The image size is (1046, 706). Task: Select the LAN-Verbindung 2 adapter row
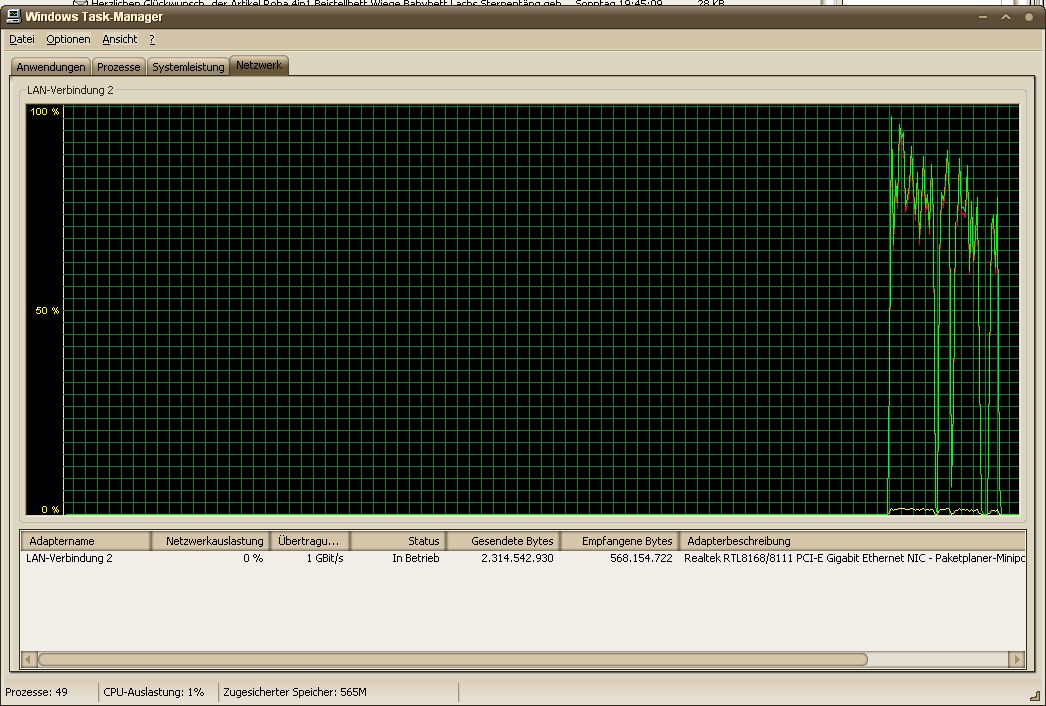click(x=69, y=558)
